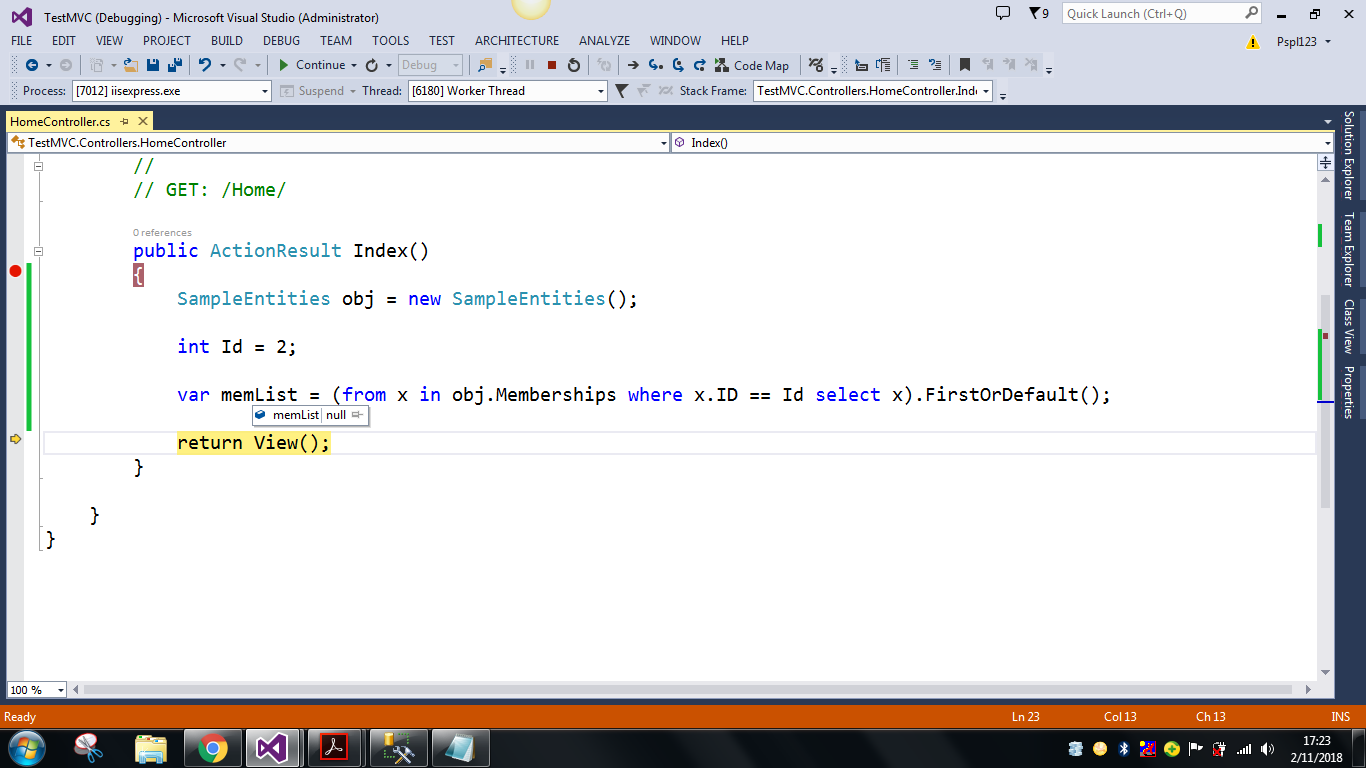Click the Save All toolbar icon
This screenshot has height=768, width=1366.
point(174,64)
